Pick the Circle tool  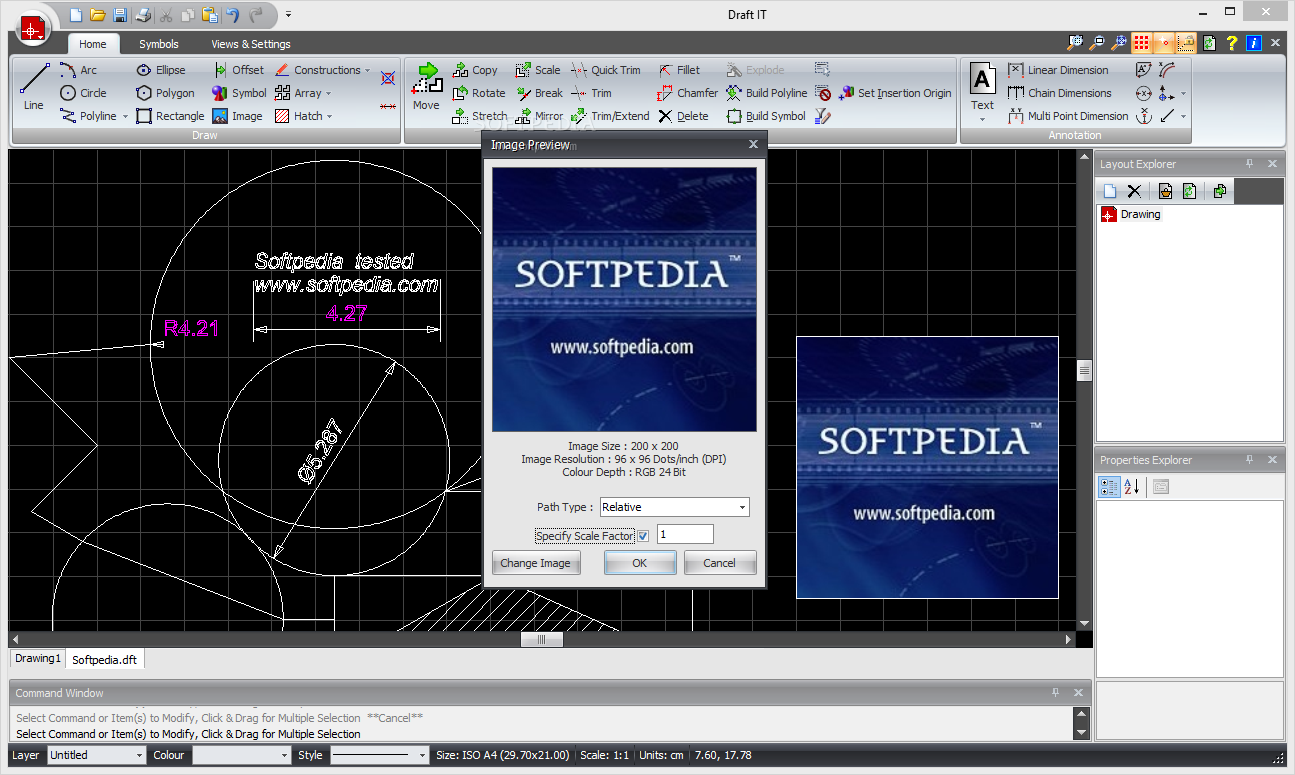coord(83,93)
